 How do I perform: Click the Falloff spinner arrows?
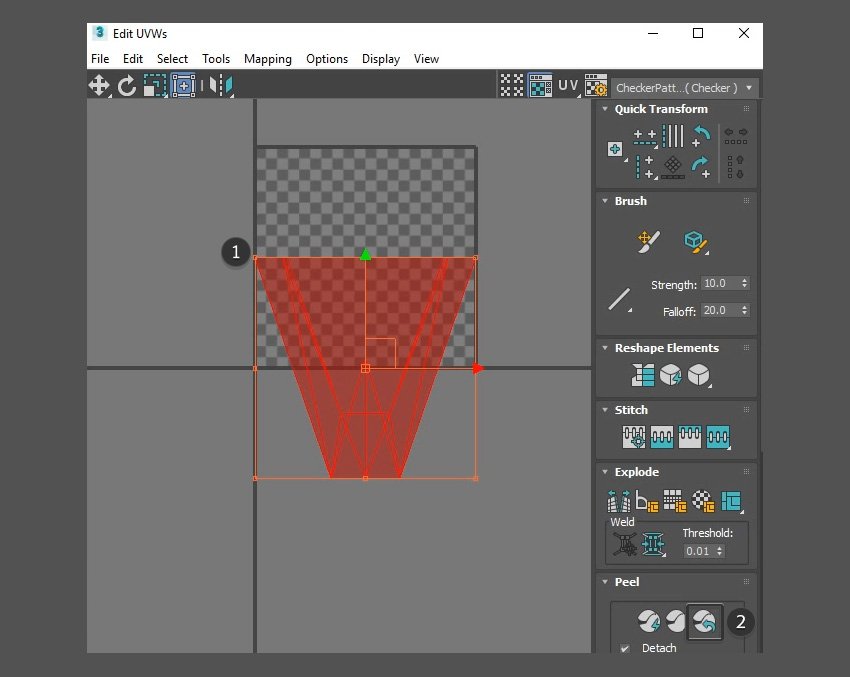744,311
